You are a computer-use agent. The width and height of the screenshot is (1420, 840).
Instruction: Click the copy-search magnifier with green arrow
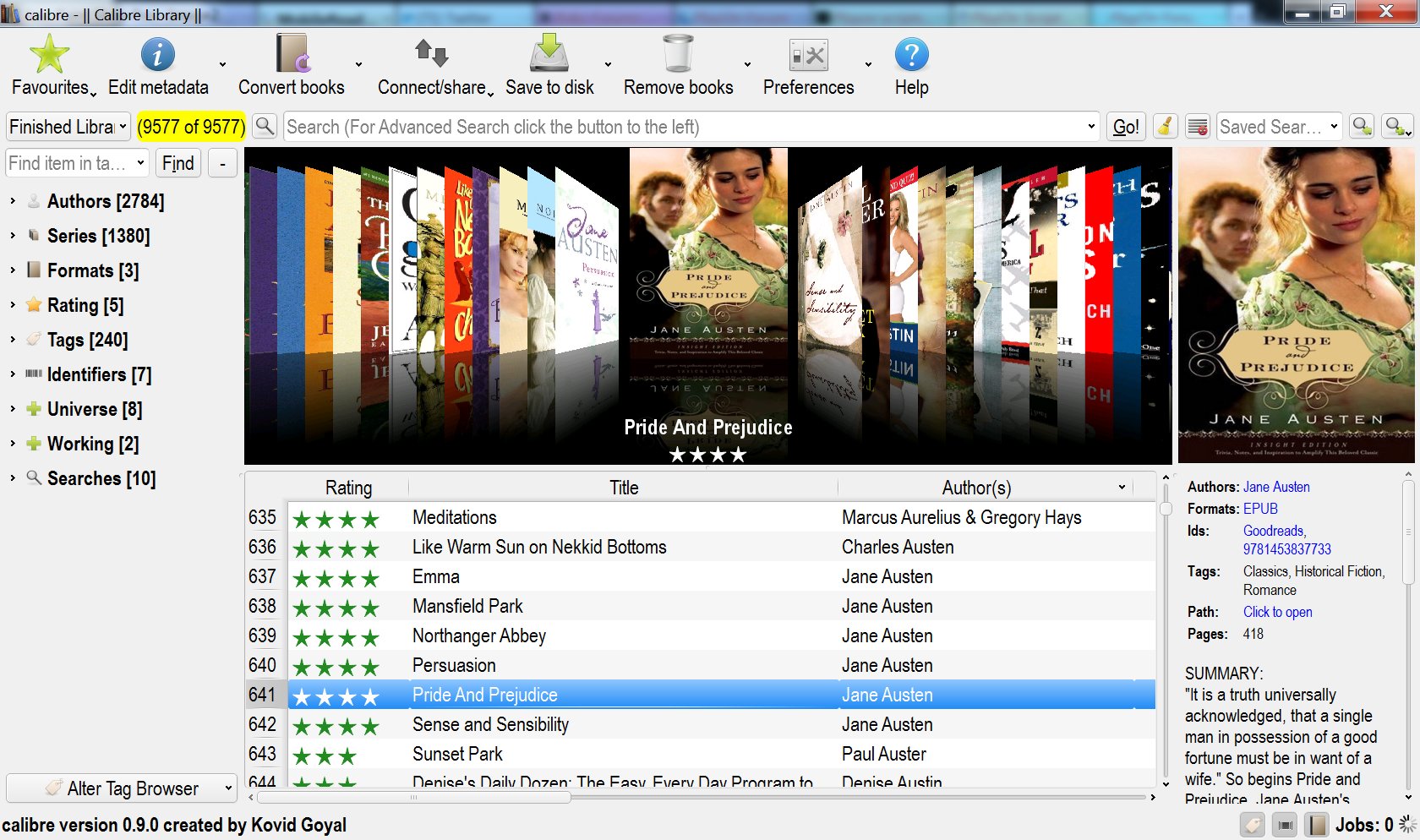[1362, 127]
